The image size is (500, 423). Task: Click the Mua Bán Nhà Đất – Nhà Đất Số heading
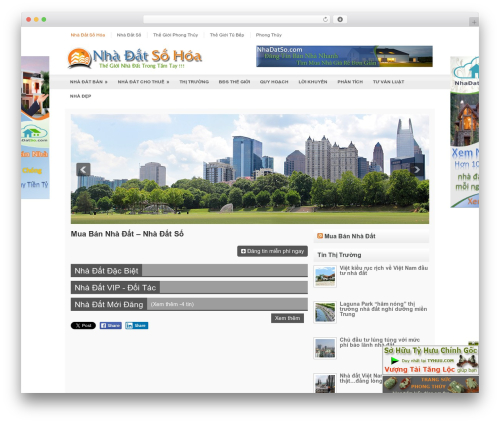pyautogui.click(x=127, y=234)
